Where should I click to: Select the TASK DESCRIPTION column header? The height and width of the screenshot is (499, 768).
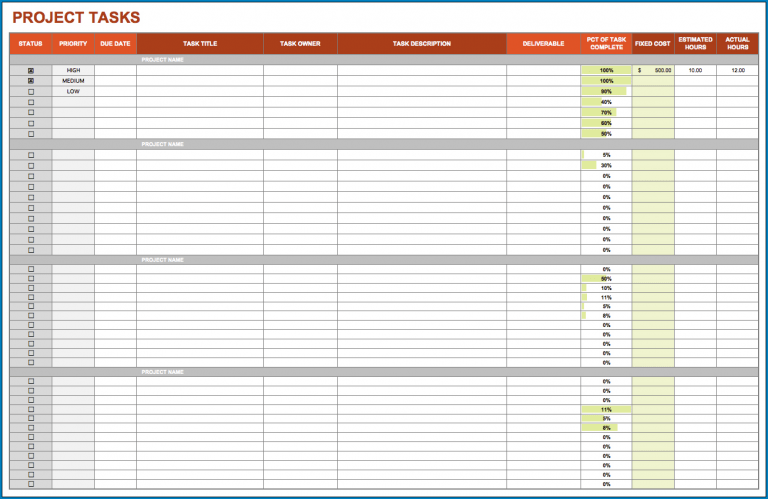[x=422, y=44]
